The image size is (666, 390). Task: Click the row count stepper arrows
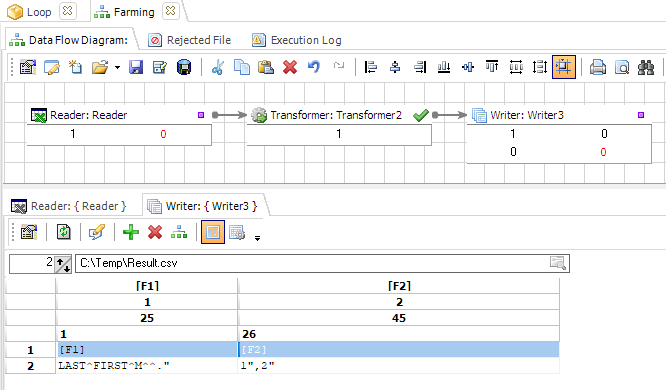tap(63, 264)
